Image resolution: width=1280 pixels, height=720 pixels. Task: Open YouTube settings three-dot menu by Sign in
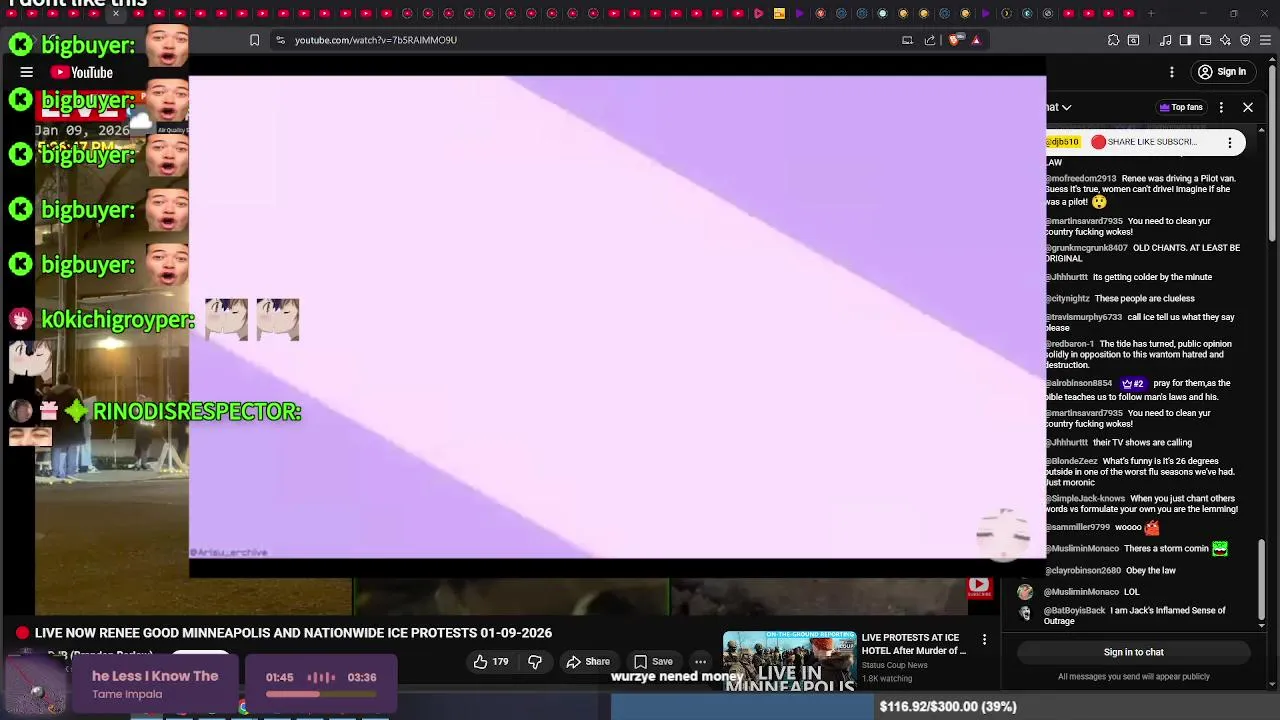[x=1172, y=72]
